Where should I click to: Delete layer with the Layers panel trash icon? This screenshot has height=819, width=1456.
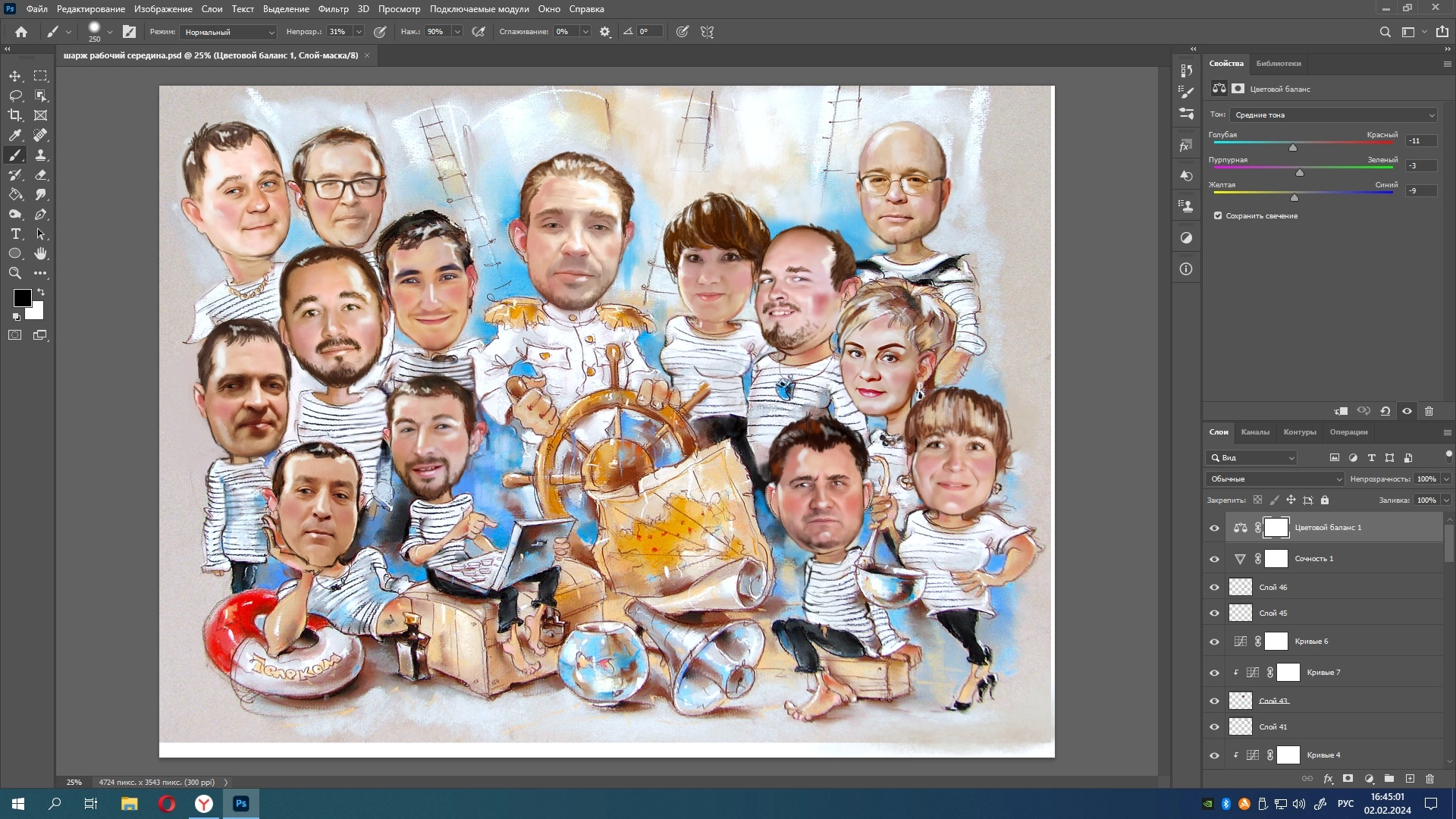(1429, 779)
